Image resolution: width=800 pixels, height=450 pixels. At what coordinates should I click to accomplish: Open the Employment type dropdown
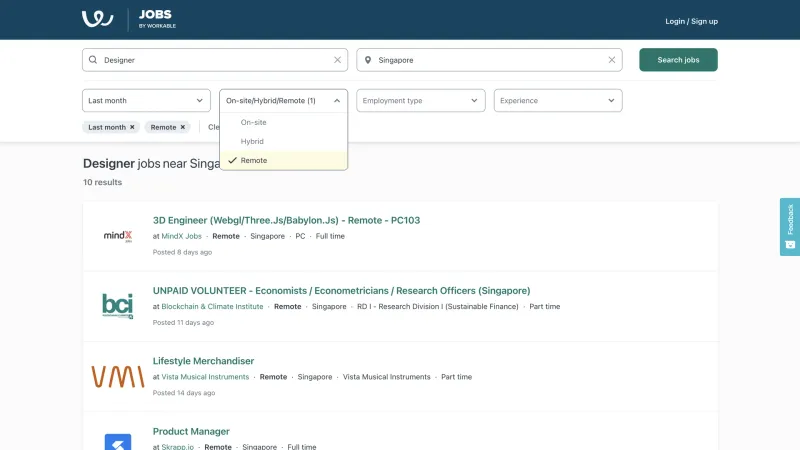pyautogui.click(x=421, y=101)
